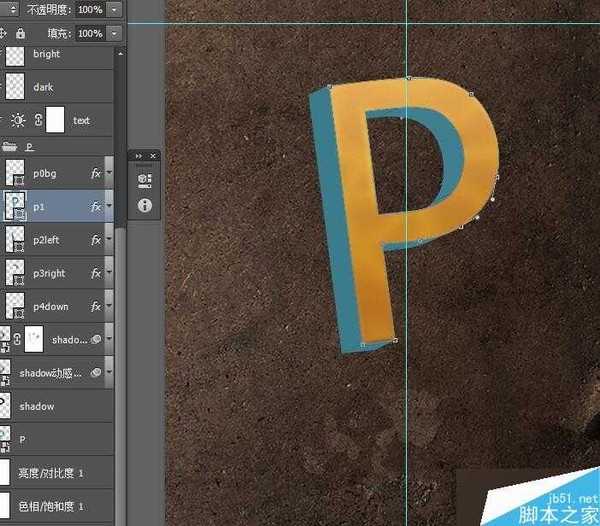This screenshot has width=600, height=526.
Task: Open the opacity 100% dropdown arrow
Action: pos(115,9)
